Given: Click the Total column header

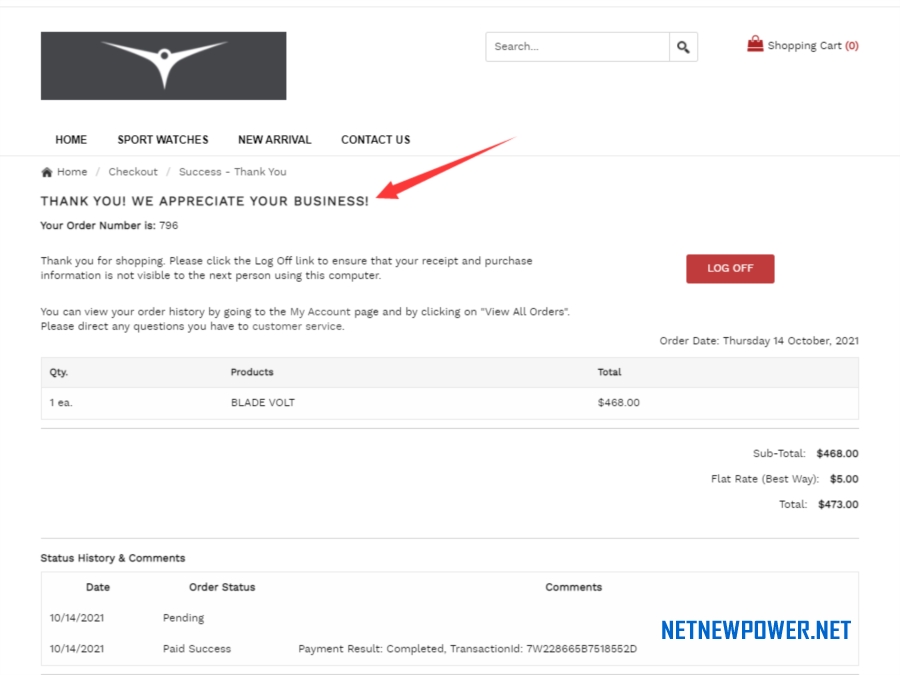Looking at the screenshot, I should point(609,372).
